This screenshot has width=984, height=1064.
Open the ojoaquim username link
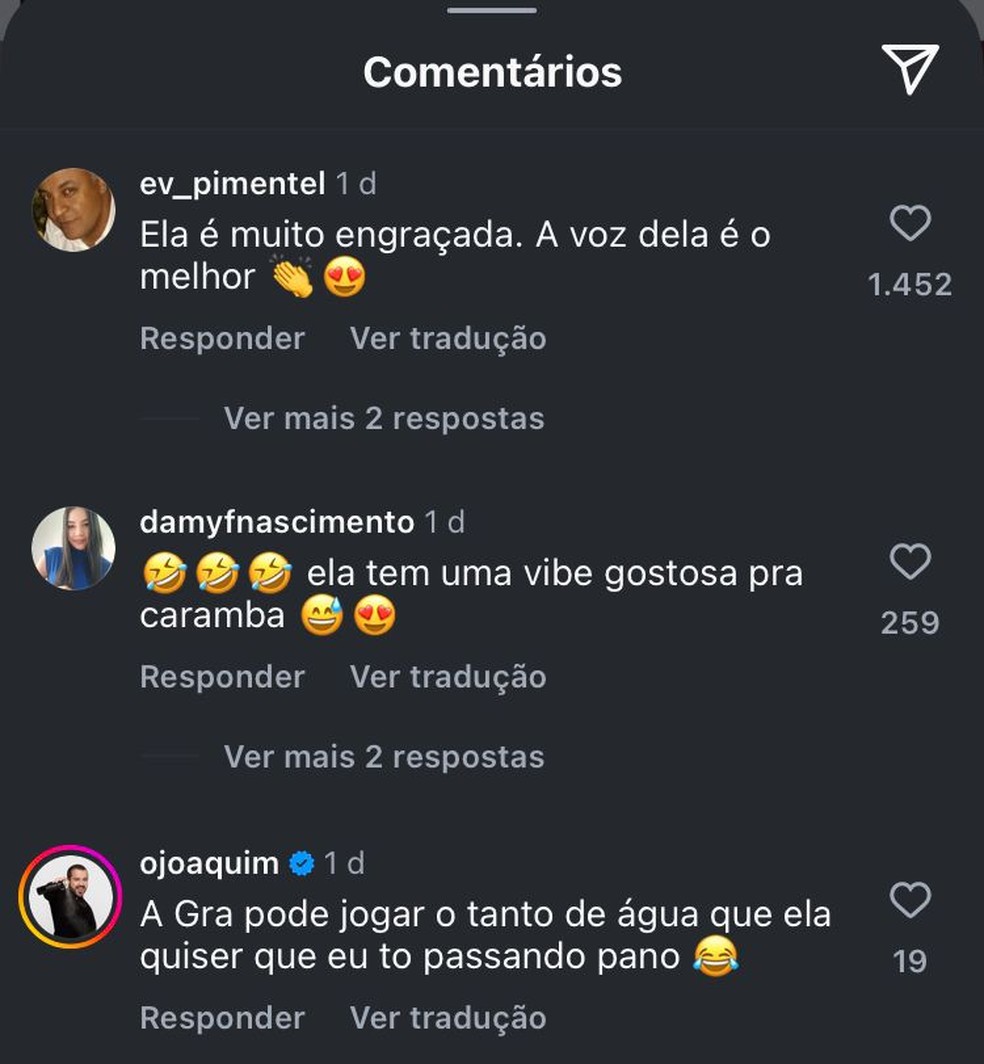click(209, 862)
